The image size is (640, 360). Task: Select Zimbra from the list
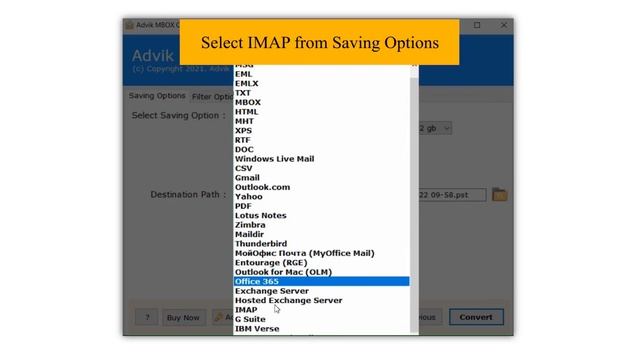click(x=322, y=225)
